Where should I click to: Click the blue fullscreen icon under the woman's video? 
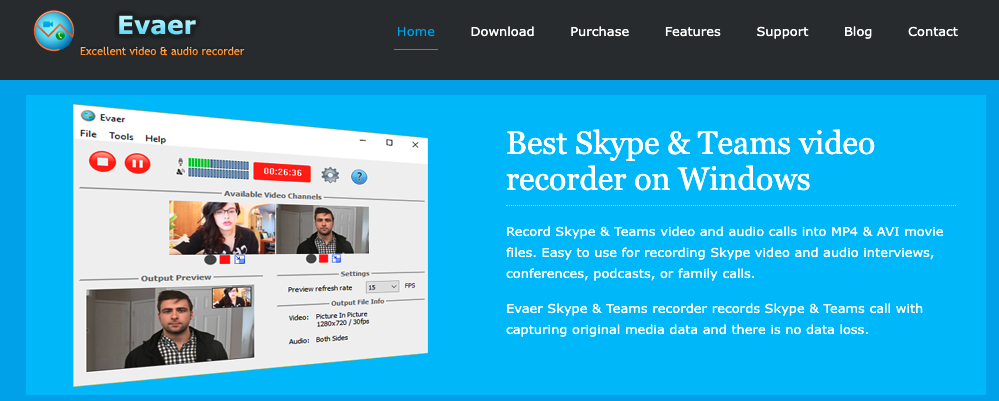tap(240, 259)
